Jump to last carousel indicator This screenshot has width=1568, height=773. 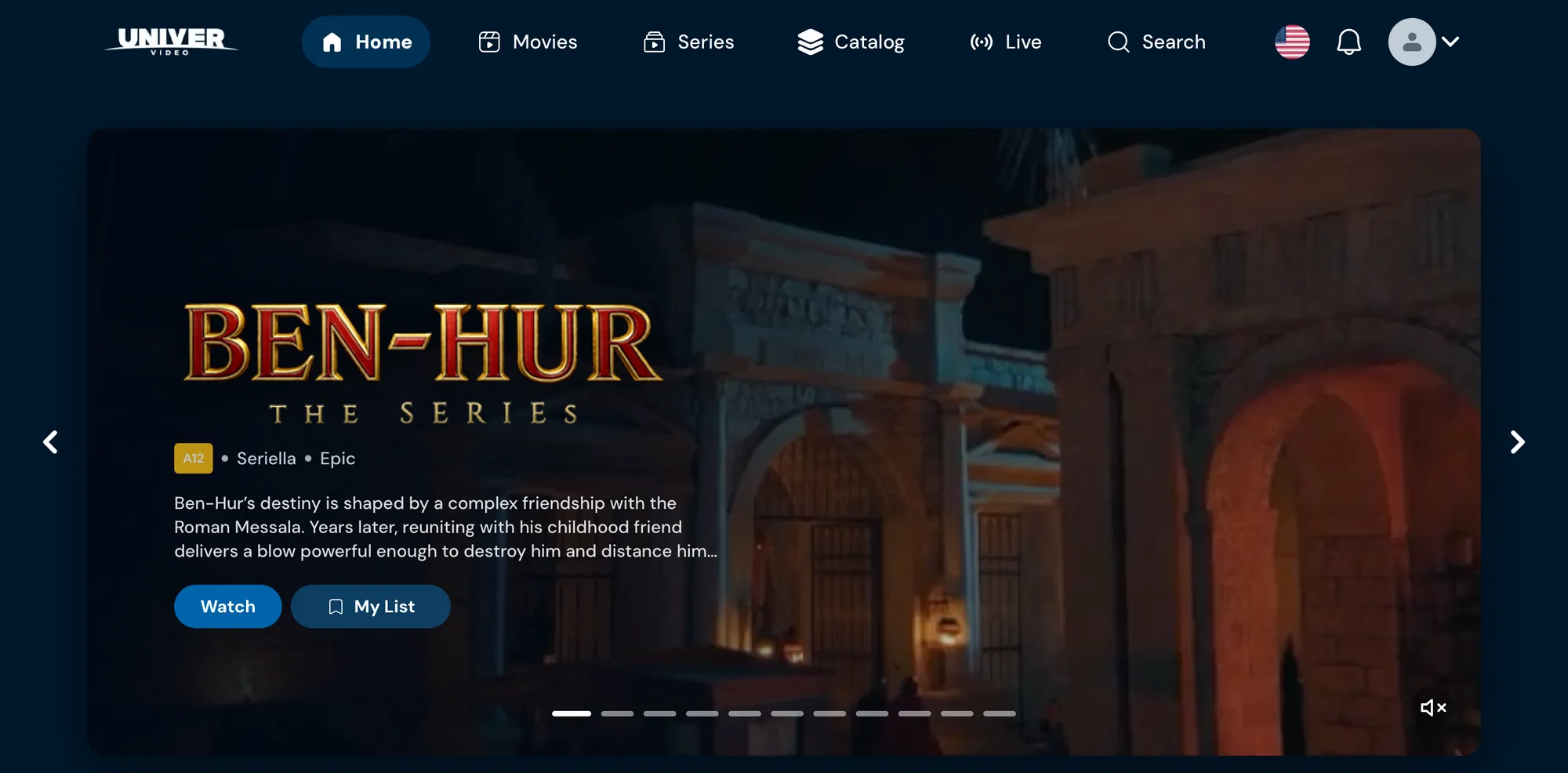point(1000,713)
